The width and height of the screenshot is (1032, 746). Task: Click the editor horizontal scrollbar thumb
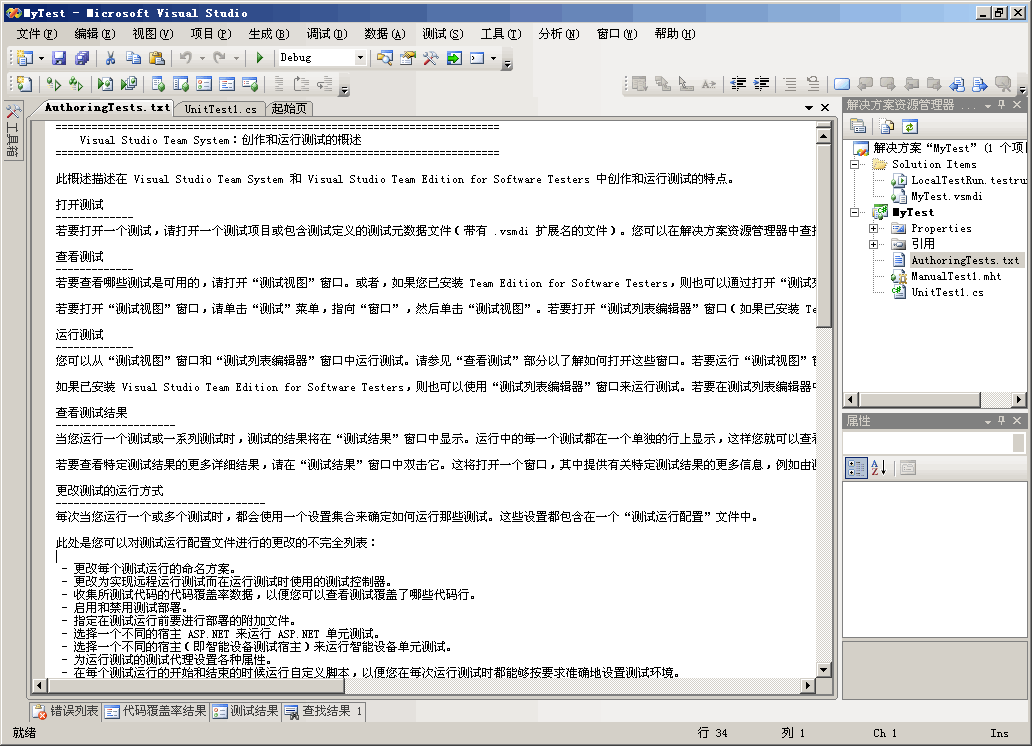click(x=195, y=685)
